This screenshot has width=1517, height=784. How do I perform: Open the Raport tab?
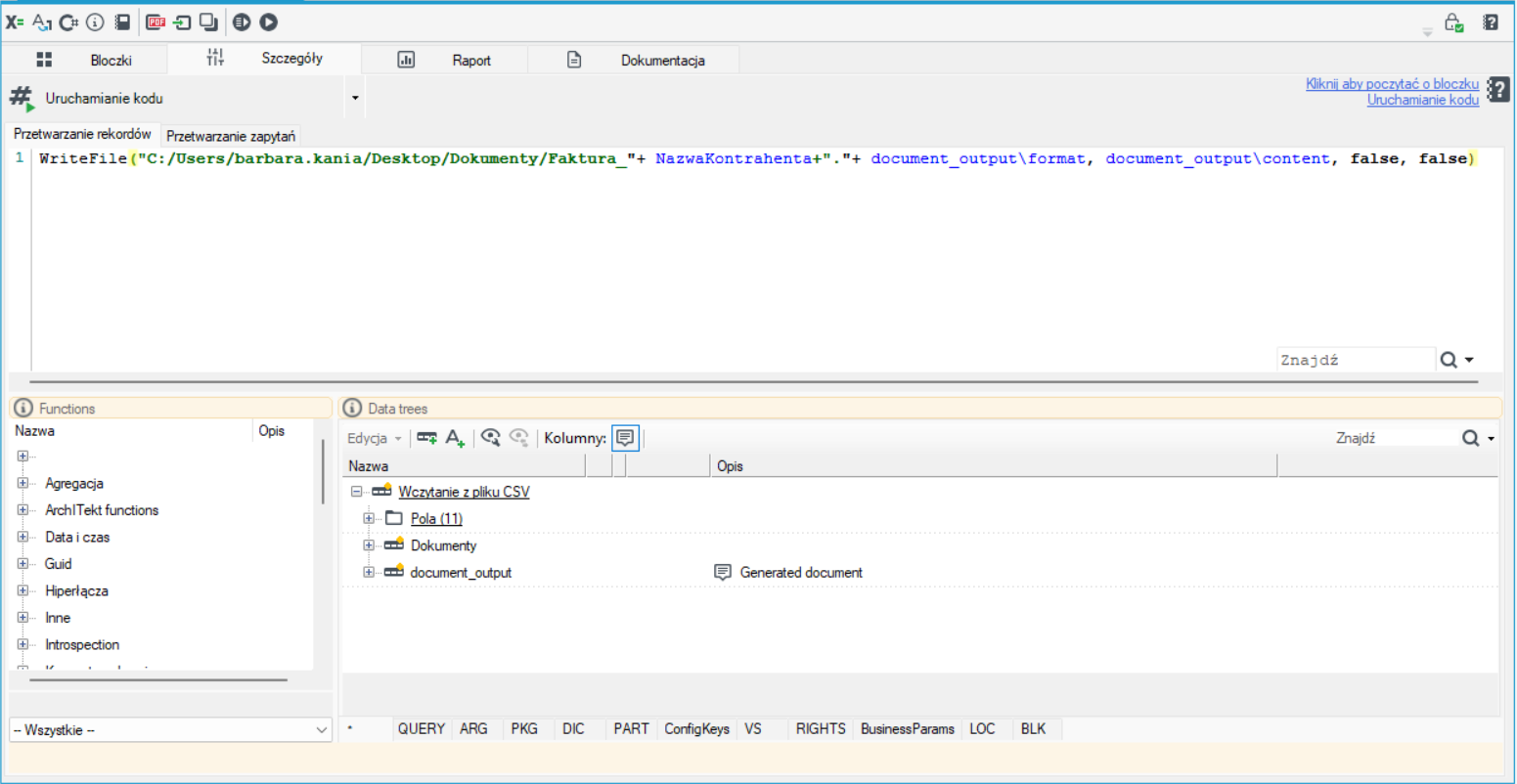coord(445,60)
